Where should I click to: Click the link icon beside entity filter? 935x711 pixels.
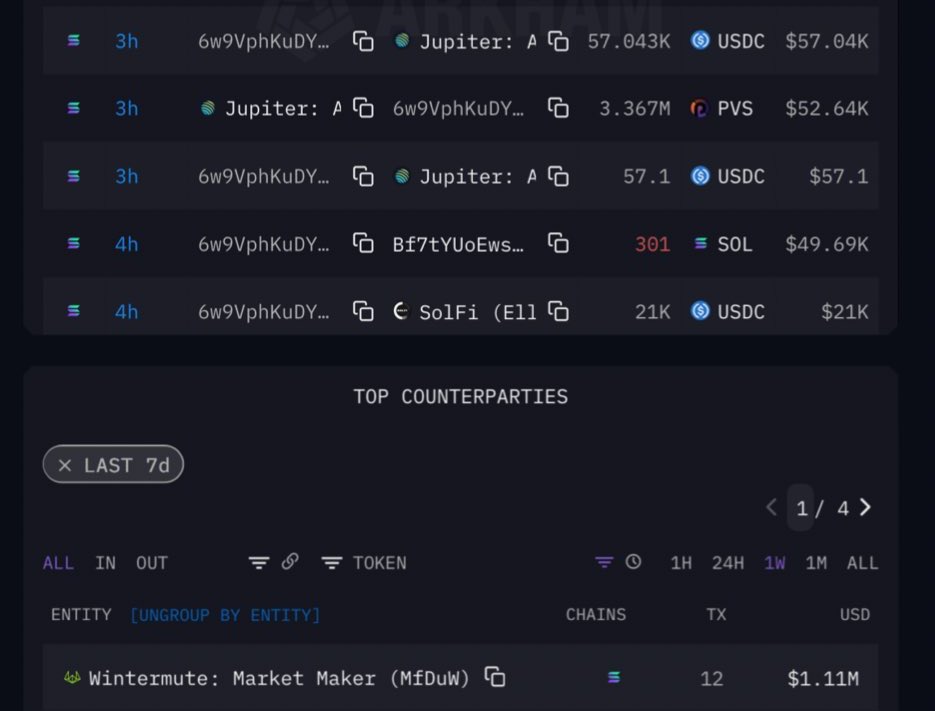coord(290,561)
